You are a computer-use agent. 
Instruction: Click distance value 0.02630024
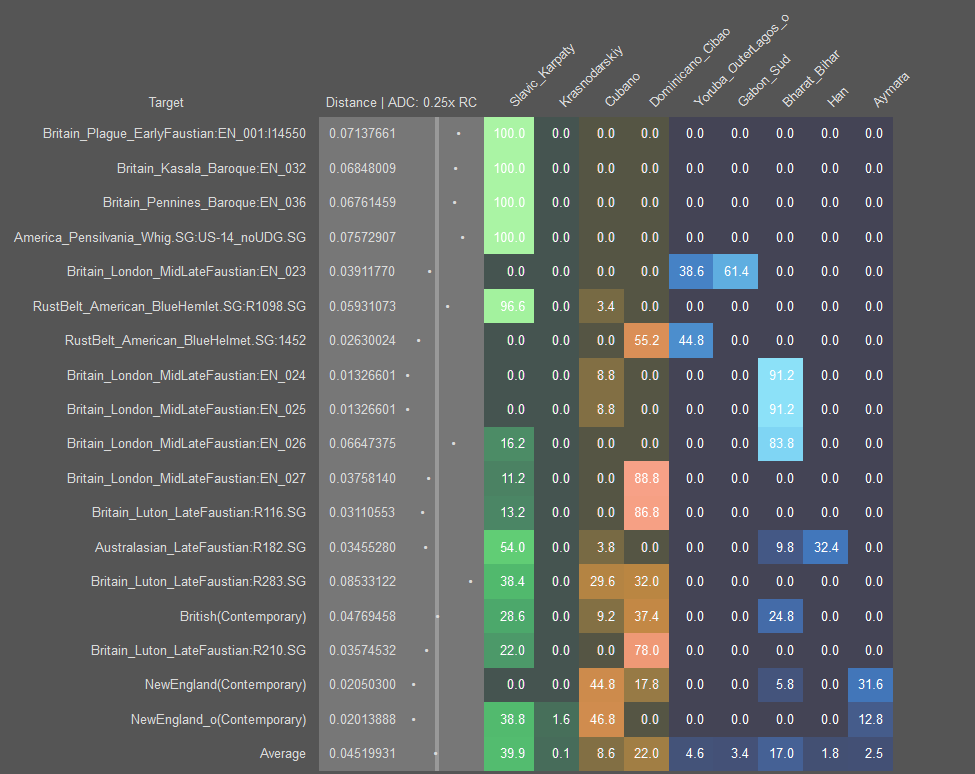pos(363,341)
